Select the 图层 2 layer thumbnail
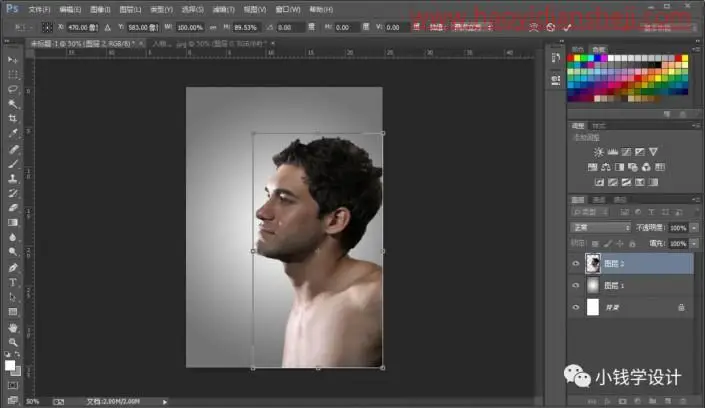The image size is (705, 408). coord(593,264)
